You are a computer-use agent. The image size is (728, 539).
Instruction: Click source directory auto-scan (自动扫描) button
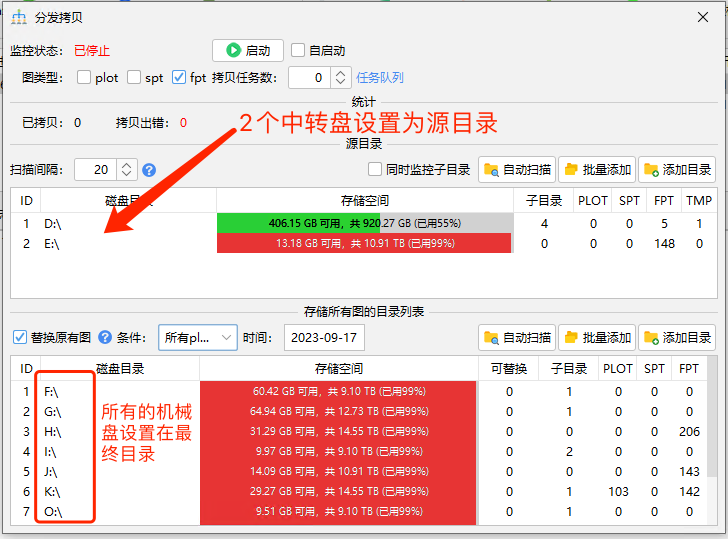point(516,170)
